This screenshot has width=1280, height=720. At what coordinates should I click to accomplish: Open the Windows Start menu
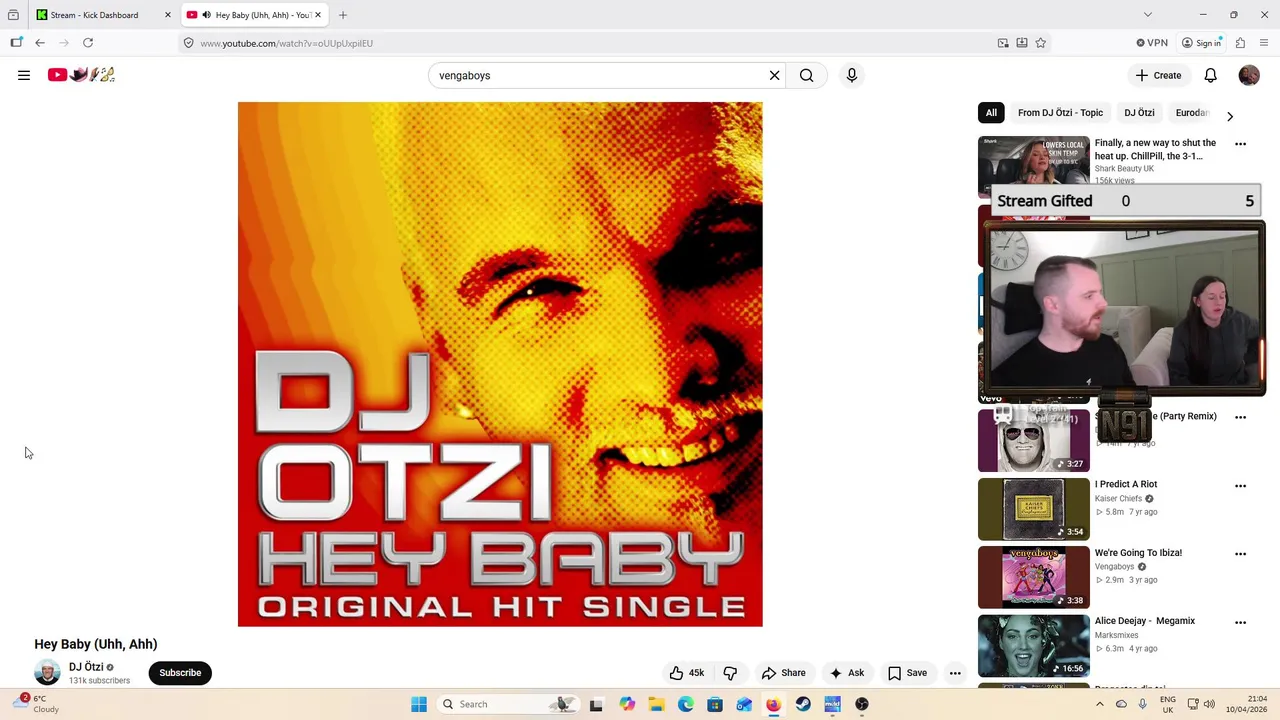(x=419, y=704)
